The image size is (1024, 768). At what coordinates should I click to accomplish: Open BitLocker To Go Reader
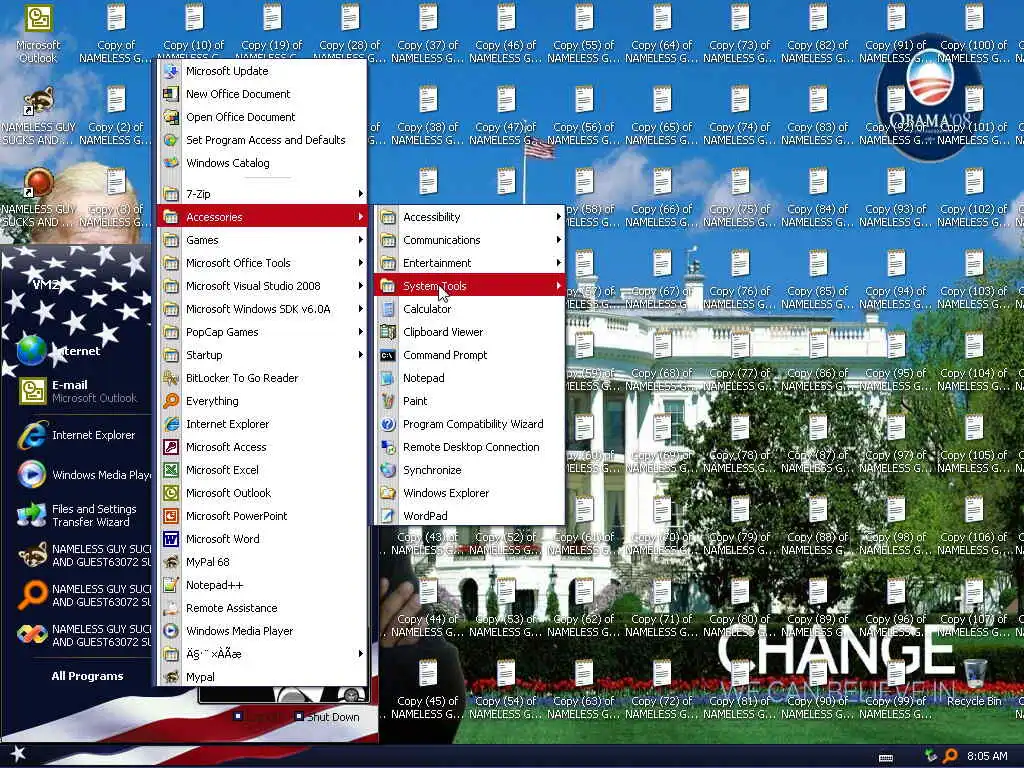point(262,377)
